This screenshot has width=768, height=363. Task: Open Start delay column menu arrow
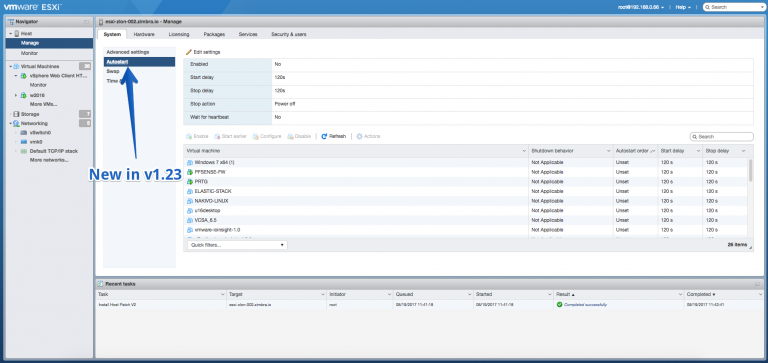pyautogui.click(x=698, y=151)
